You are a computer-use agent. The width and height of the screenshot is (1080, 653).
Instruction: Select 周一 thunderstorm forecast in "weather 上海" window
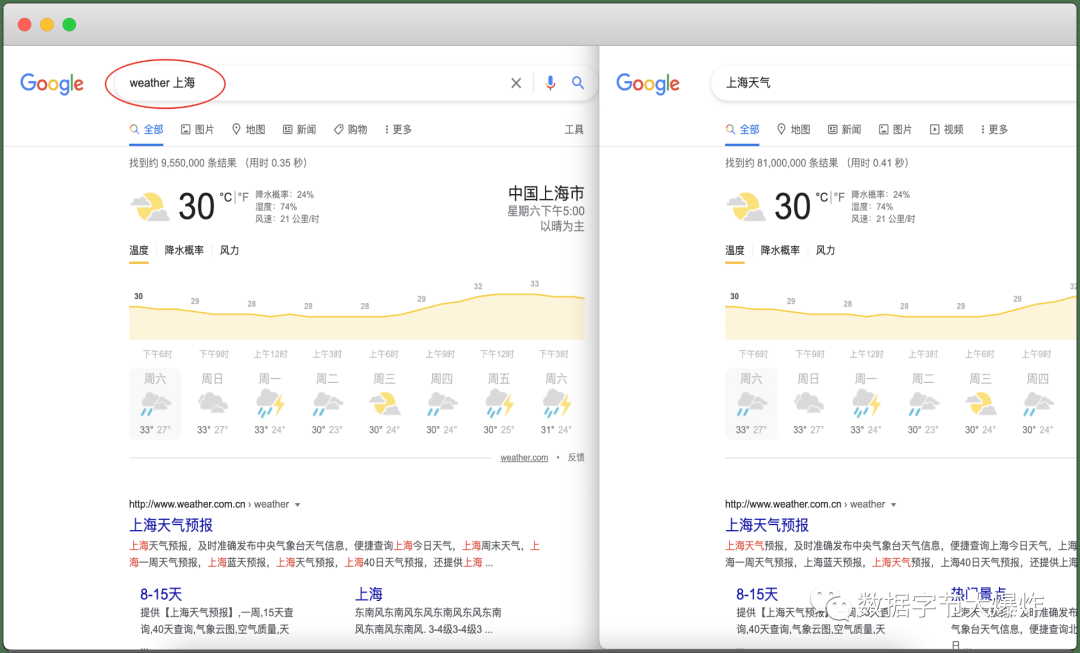[270, 404]
